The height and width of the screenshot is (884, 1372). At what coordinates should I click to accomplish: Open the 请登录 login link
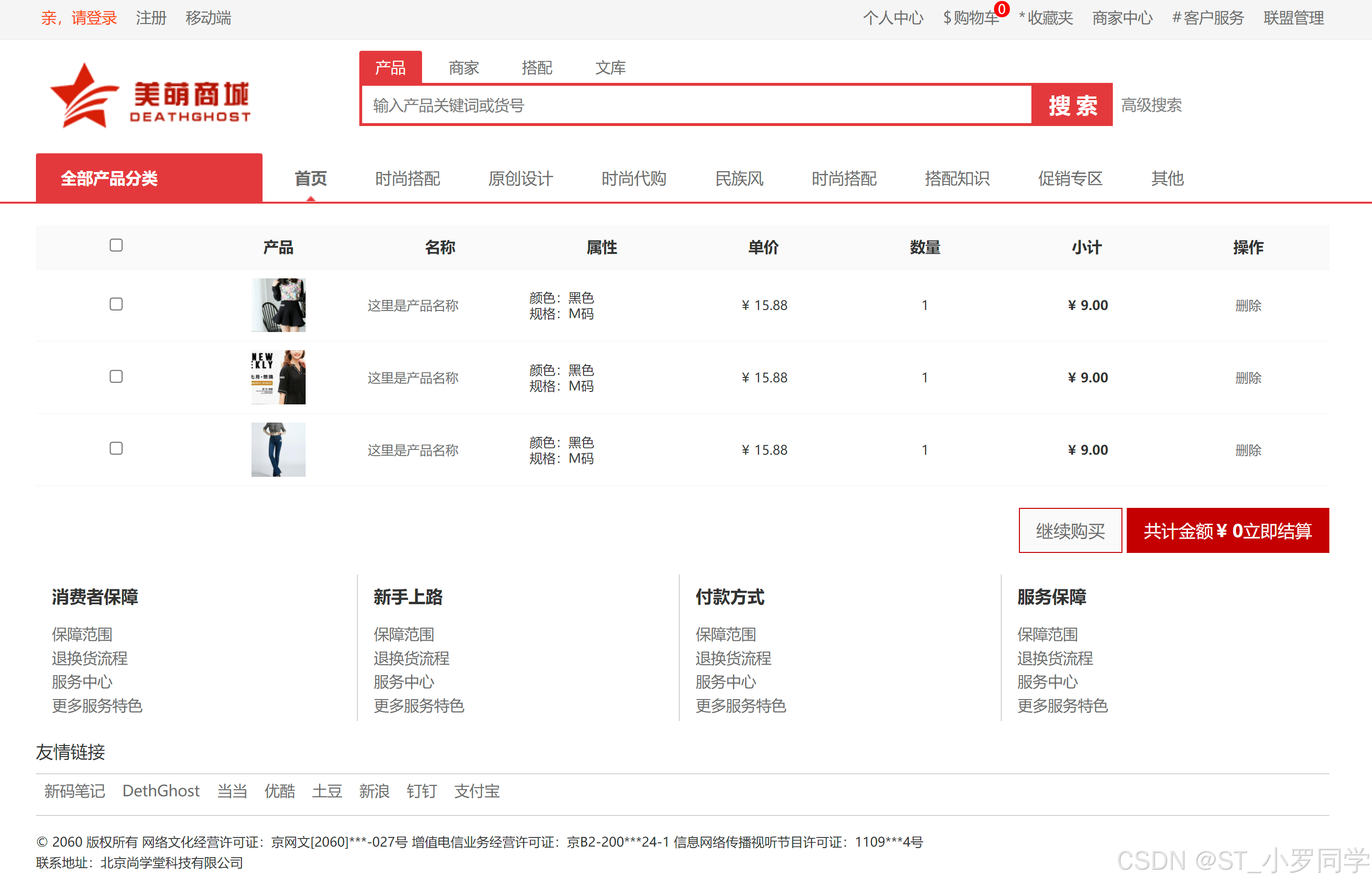[93, 18]
